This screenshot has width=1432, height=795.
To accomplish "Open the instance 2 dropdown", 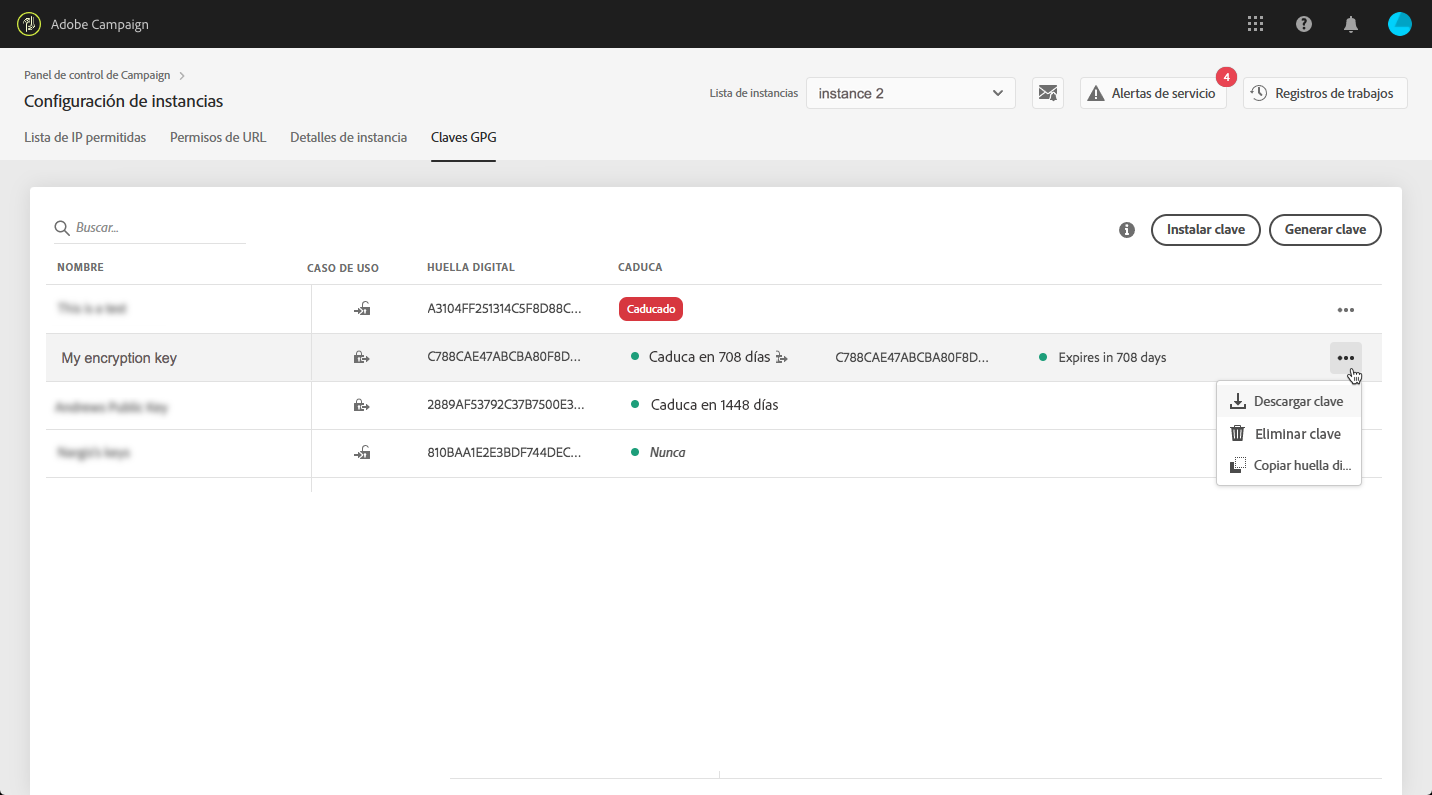I will coord(911,93).
